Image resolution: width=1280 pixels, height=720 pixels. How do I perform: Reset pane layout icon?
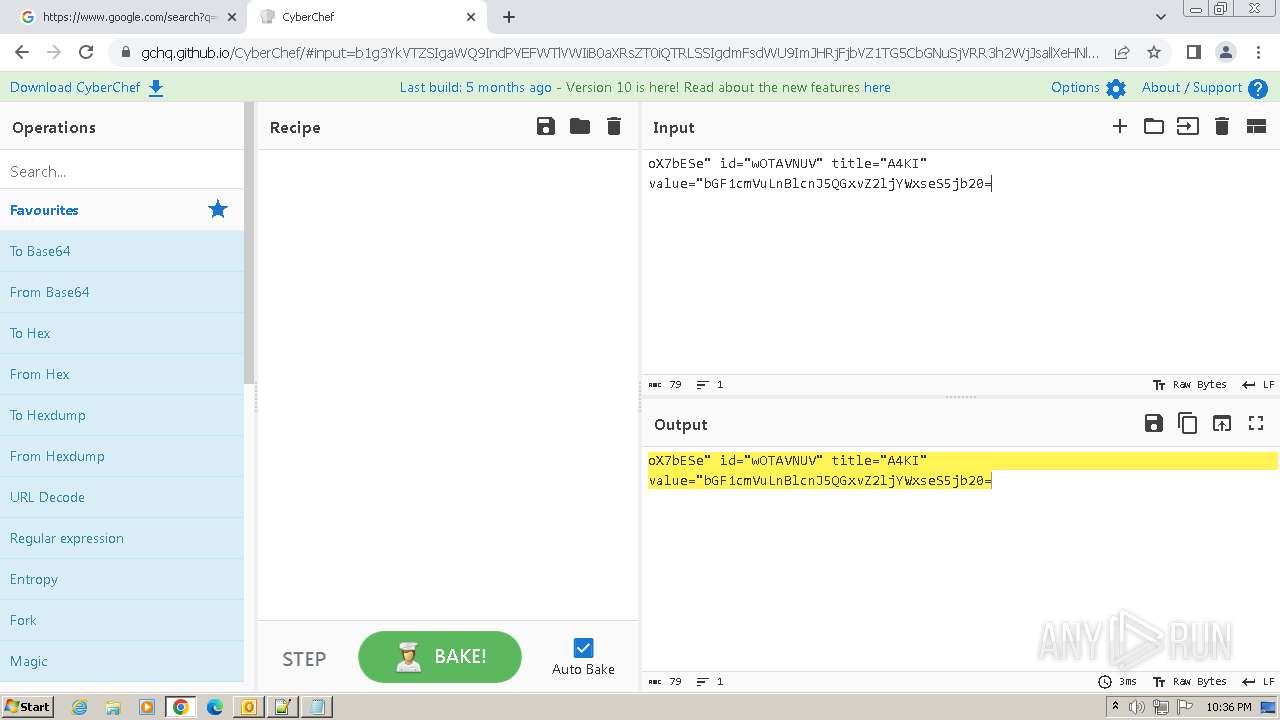tap(1256, 126)
